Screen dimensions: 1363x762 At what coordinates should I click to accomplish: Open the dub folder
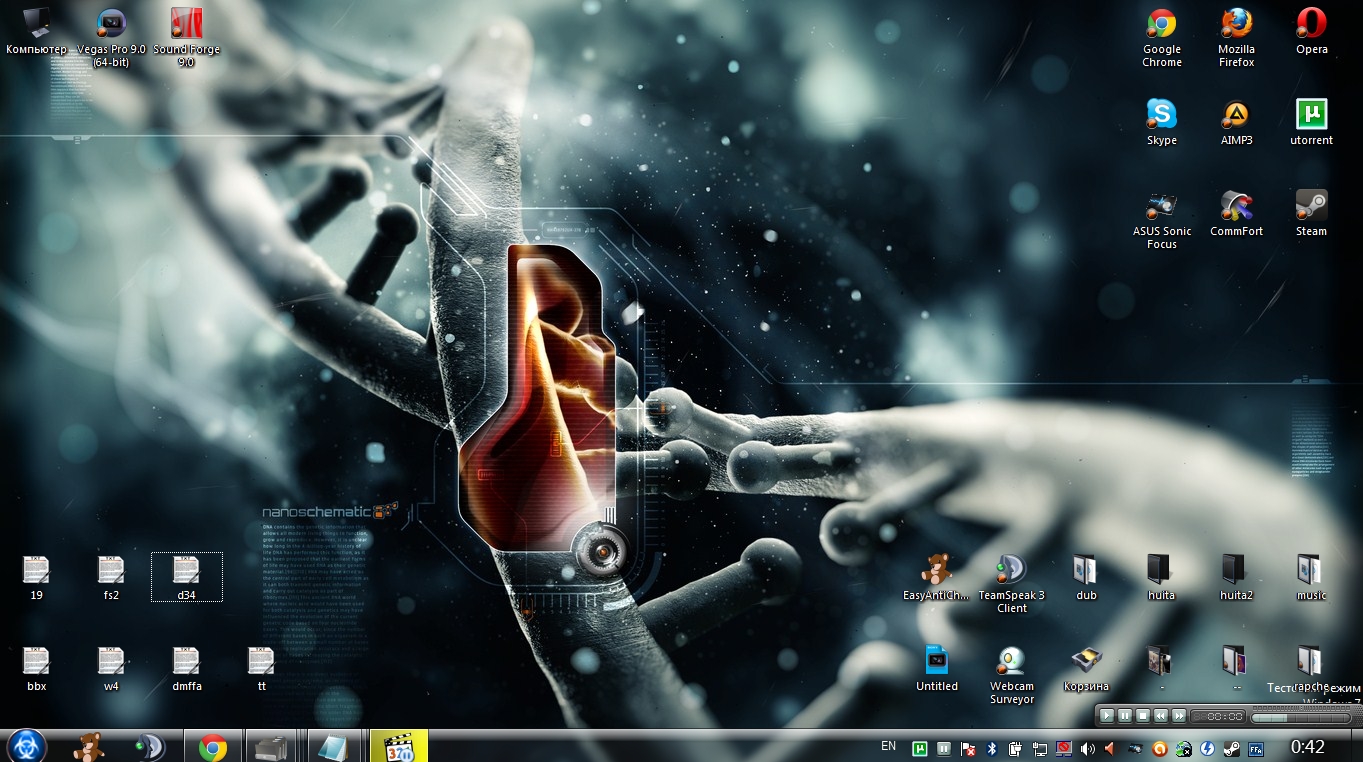(1086, 578)
